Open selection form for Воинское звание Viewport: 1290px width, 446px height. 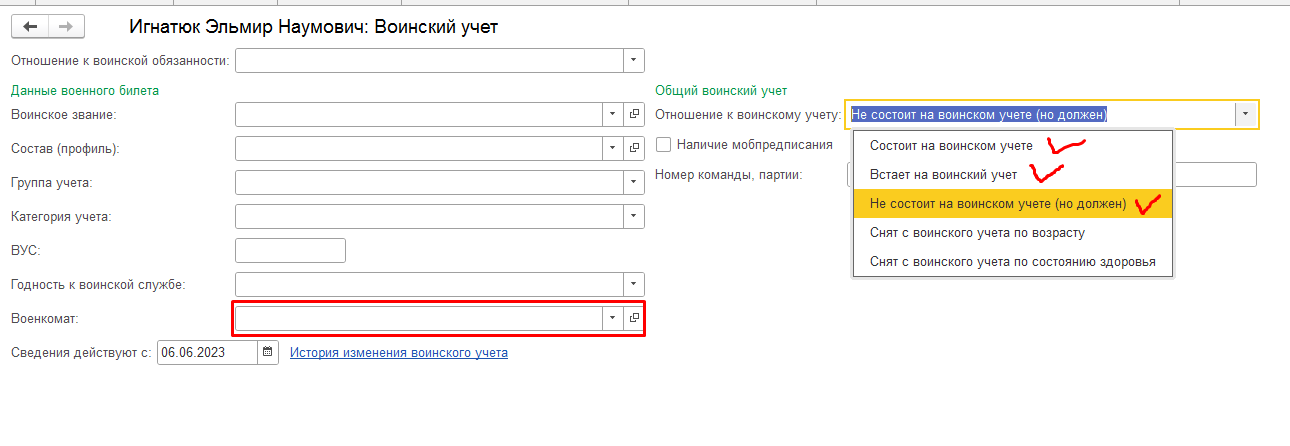pyautogui.click(x=634, y=115)
